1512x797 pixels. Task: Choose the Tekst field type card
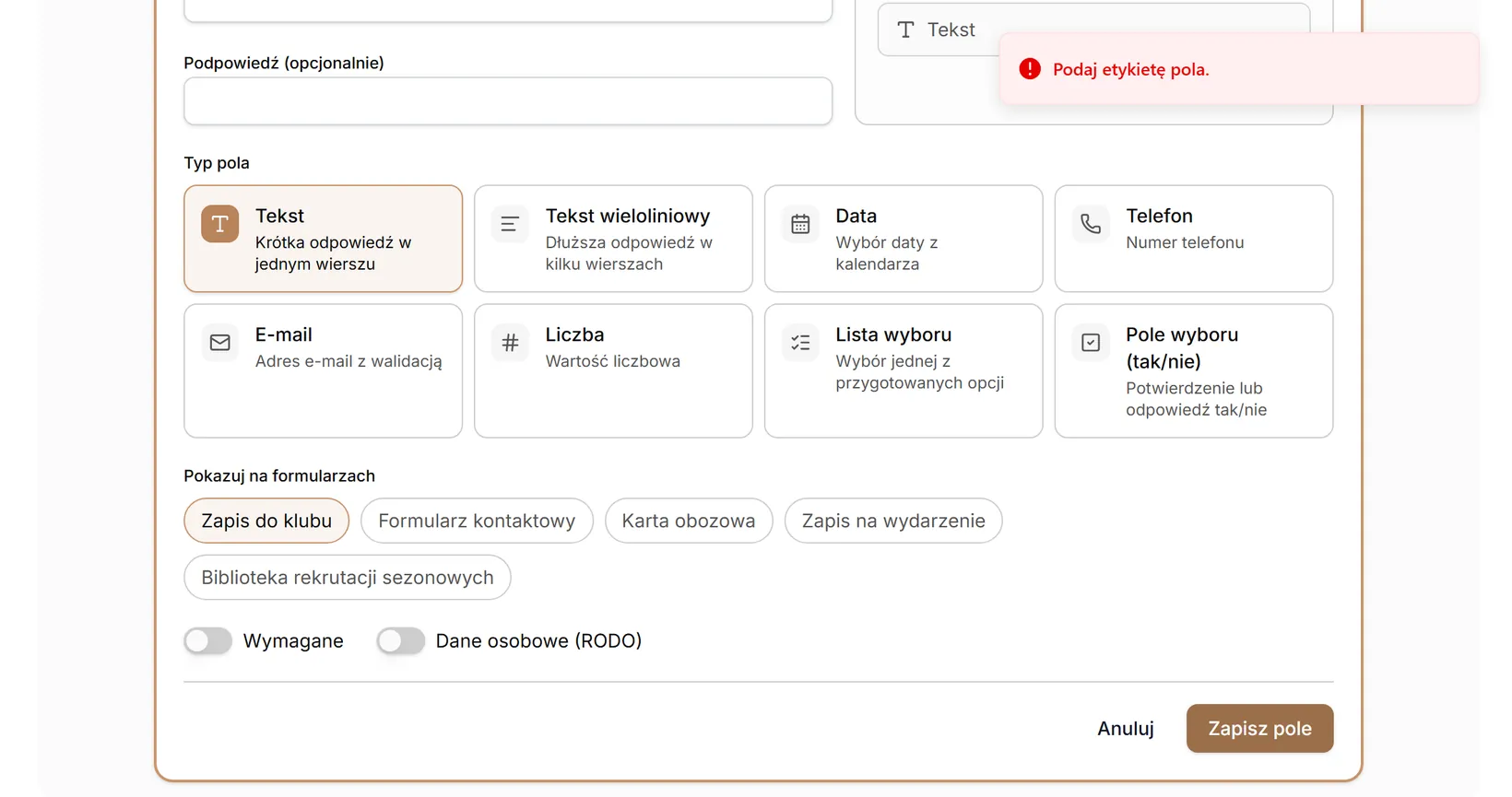(x=323, y=239)
